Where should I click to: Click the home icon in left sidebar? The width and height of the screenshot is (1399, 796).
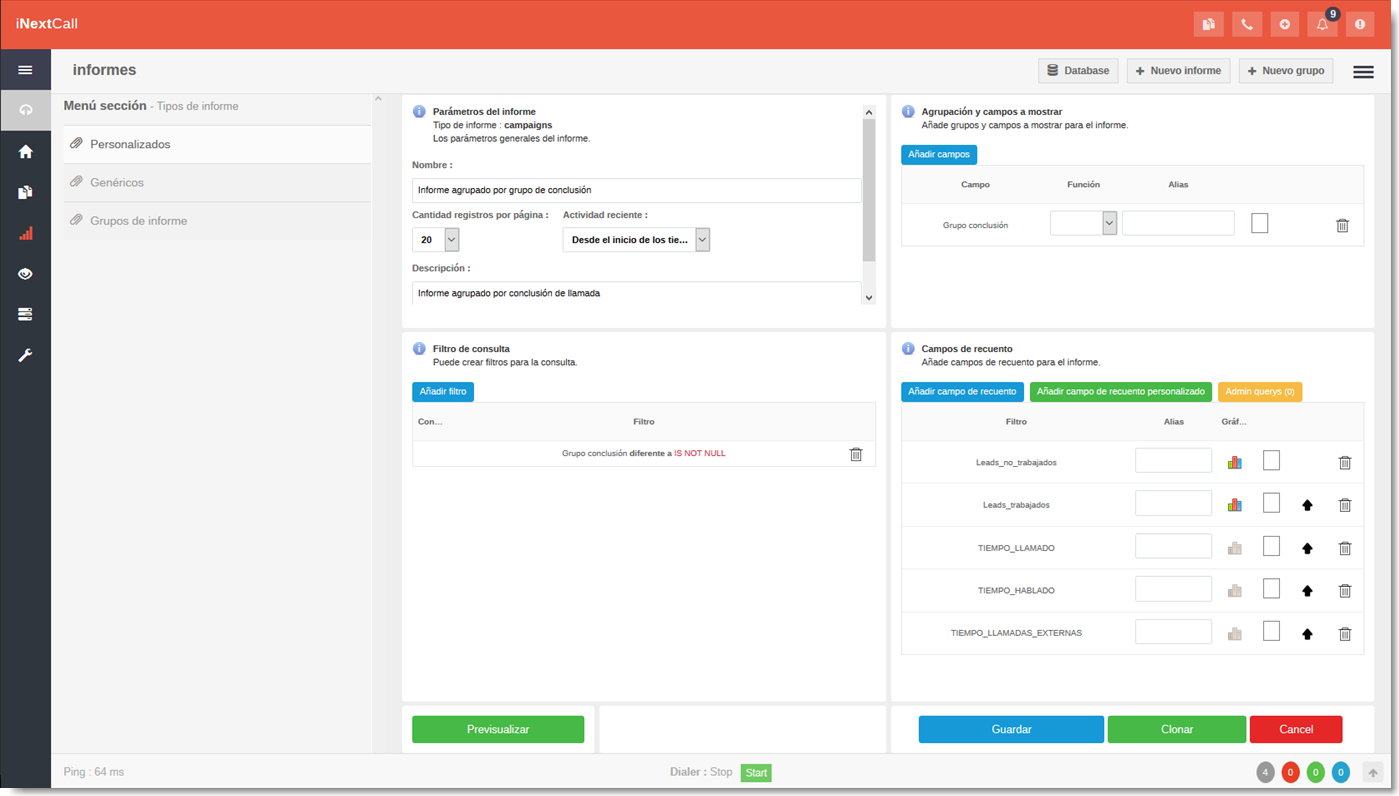26,152
